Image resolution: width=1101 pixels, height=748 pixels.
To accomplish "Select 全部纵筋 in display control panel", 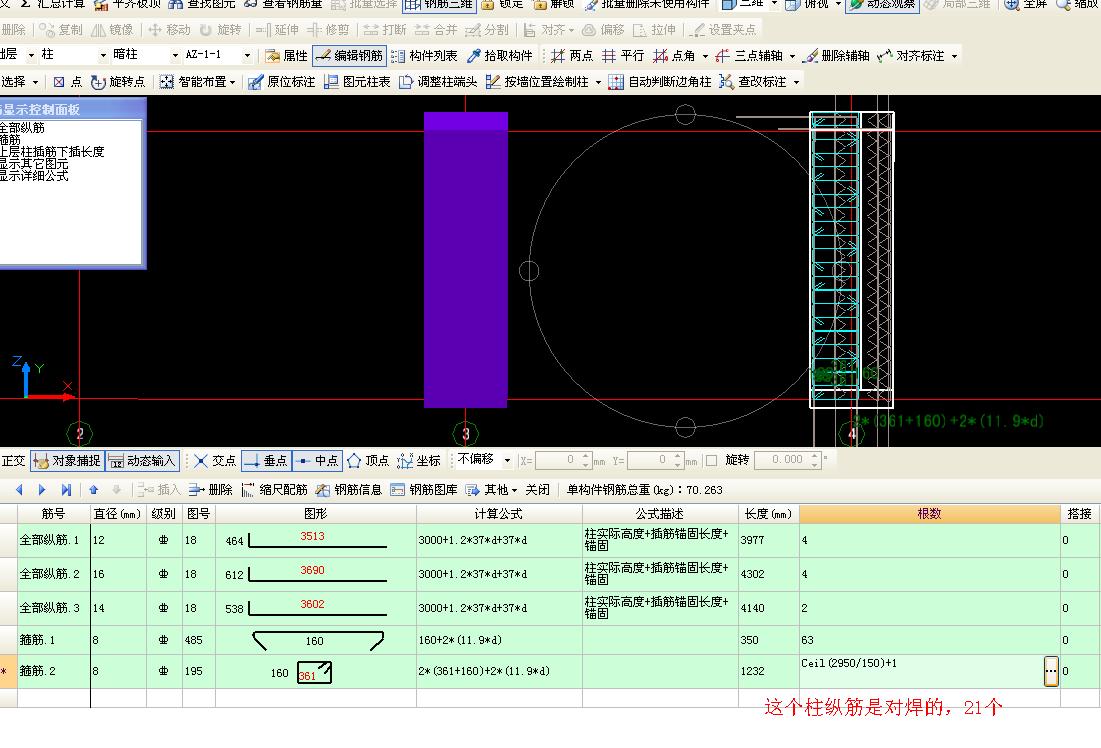I will click(x=22, y=128).
